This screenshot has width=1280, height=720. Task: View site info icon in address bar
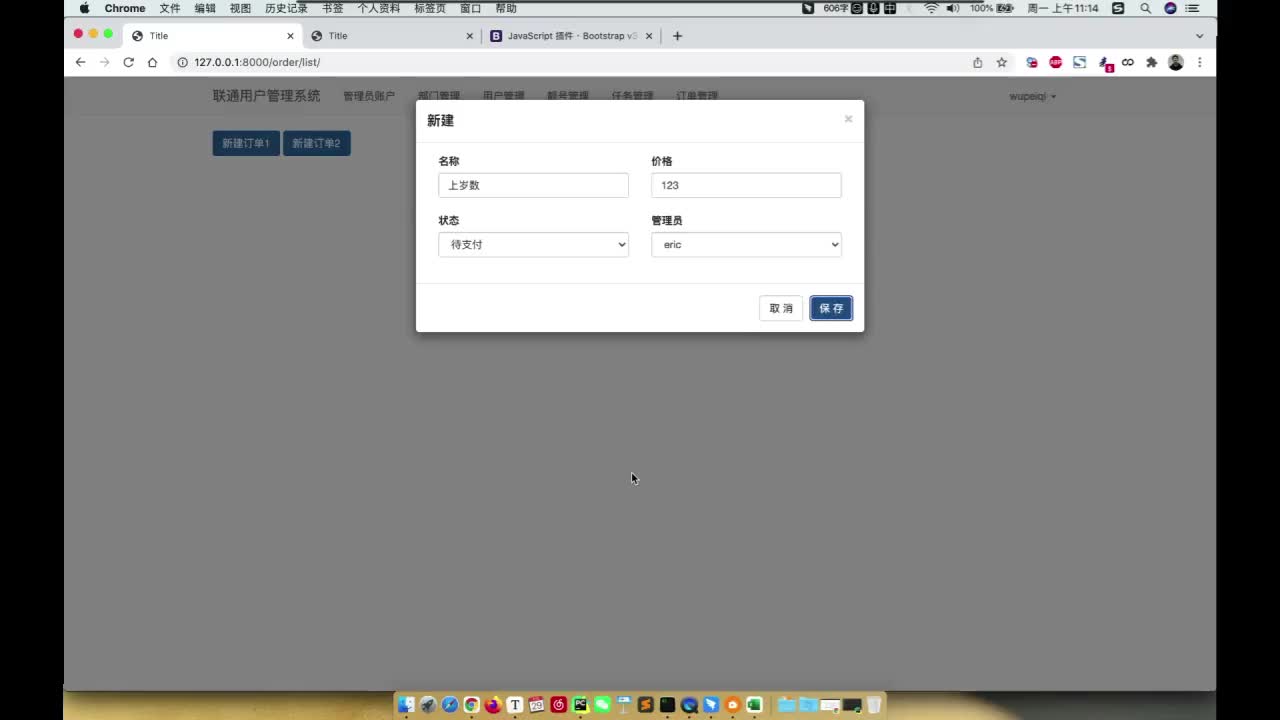(x=182, y=62)
